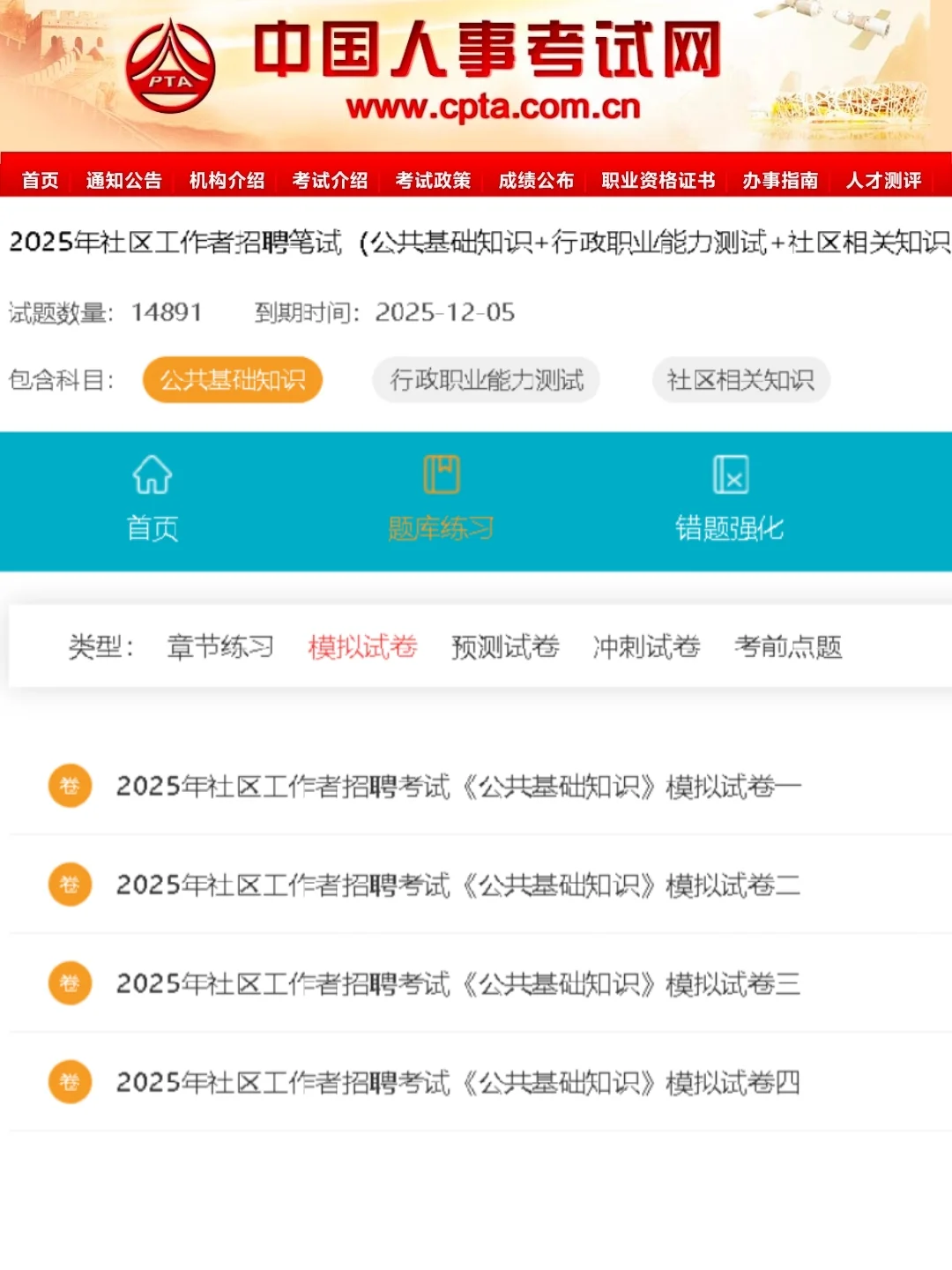Click the 错题强化 icon
This screenshot has width=952, height=1270.
click(x=730, y=474)
